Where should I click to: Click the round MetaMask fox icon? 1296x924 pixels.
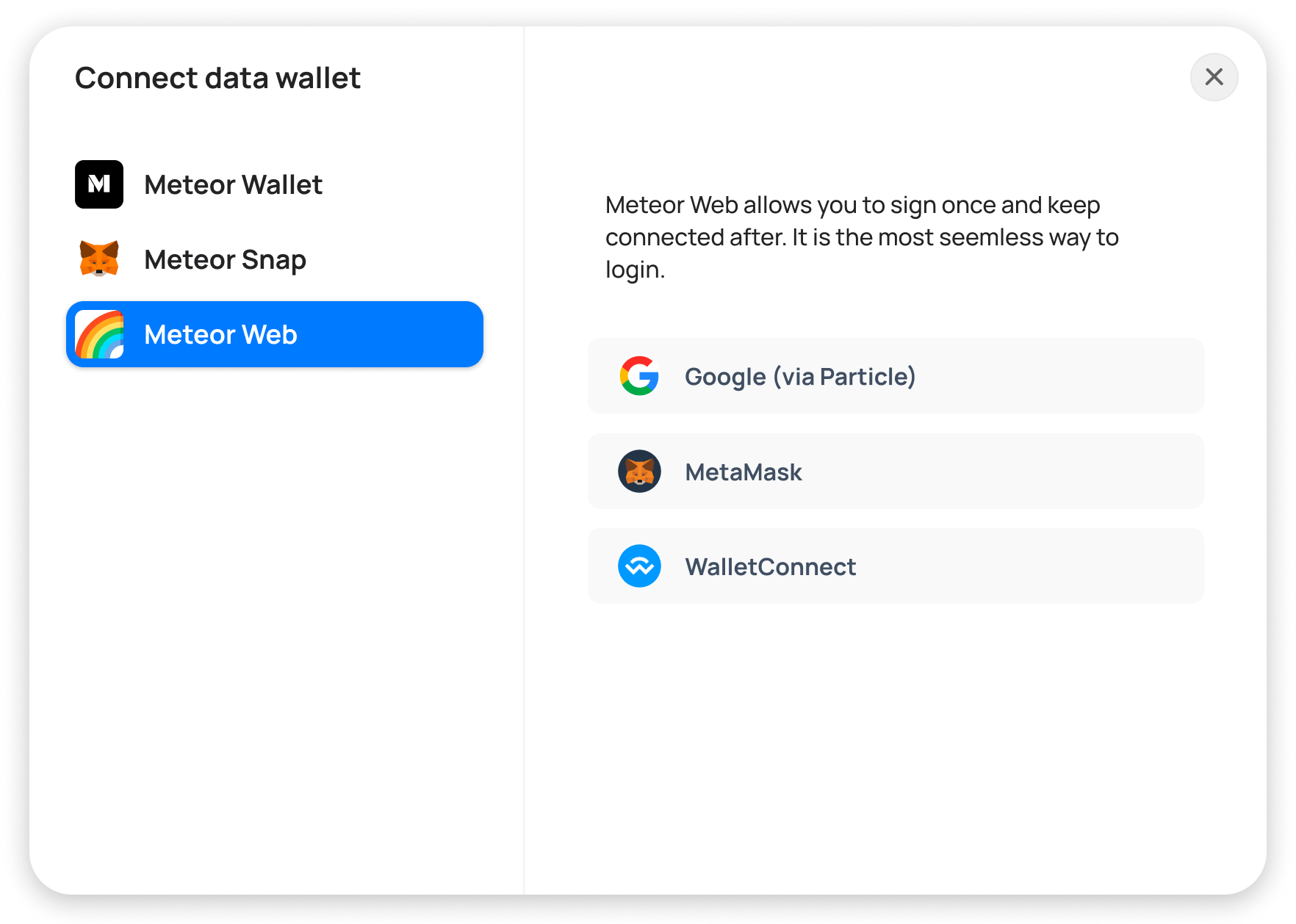[639, 472]
